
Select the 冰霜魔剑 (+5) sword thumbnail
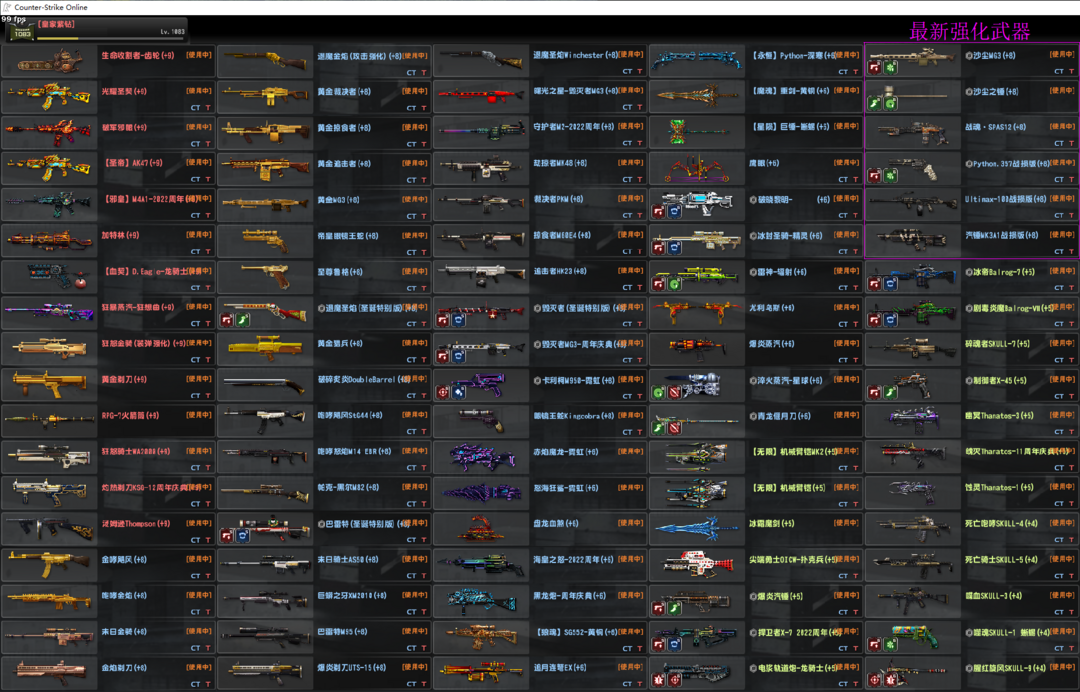coord(696,529)
